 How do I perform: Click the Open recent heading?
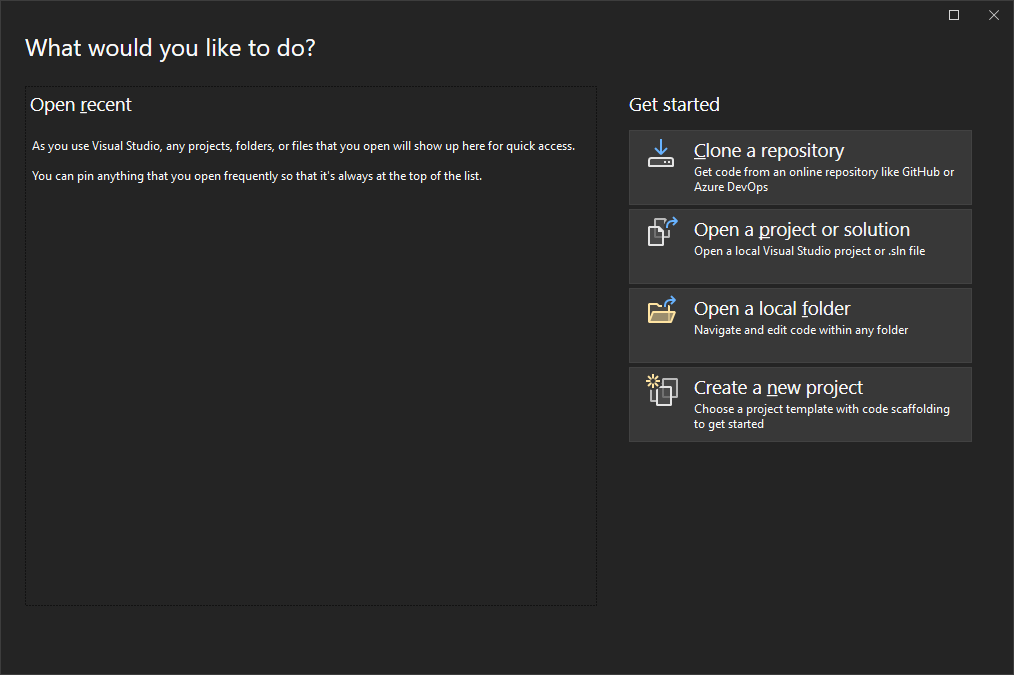pyautogui.click(x=81, y=105)
